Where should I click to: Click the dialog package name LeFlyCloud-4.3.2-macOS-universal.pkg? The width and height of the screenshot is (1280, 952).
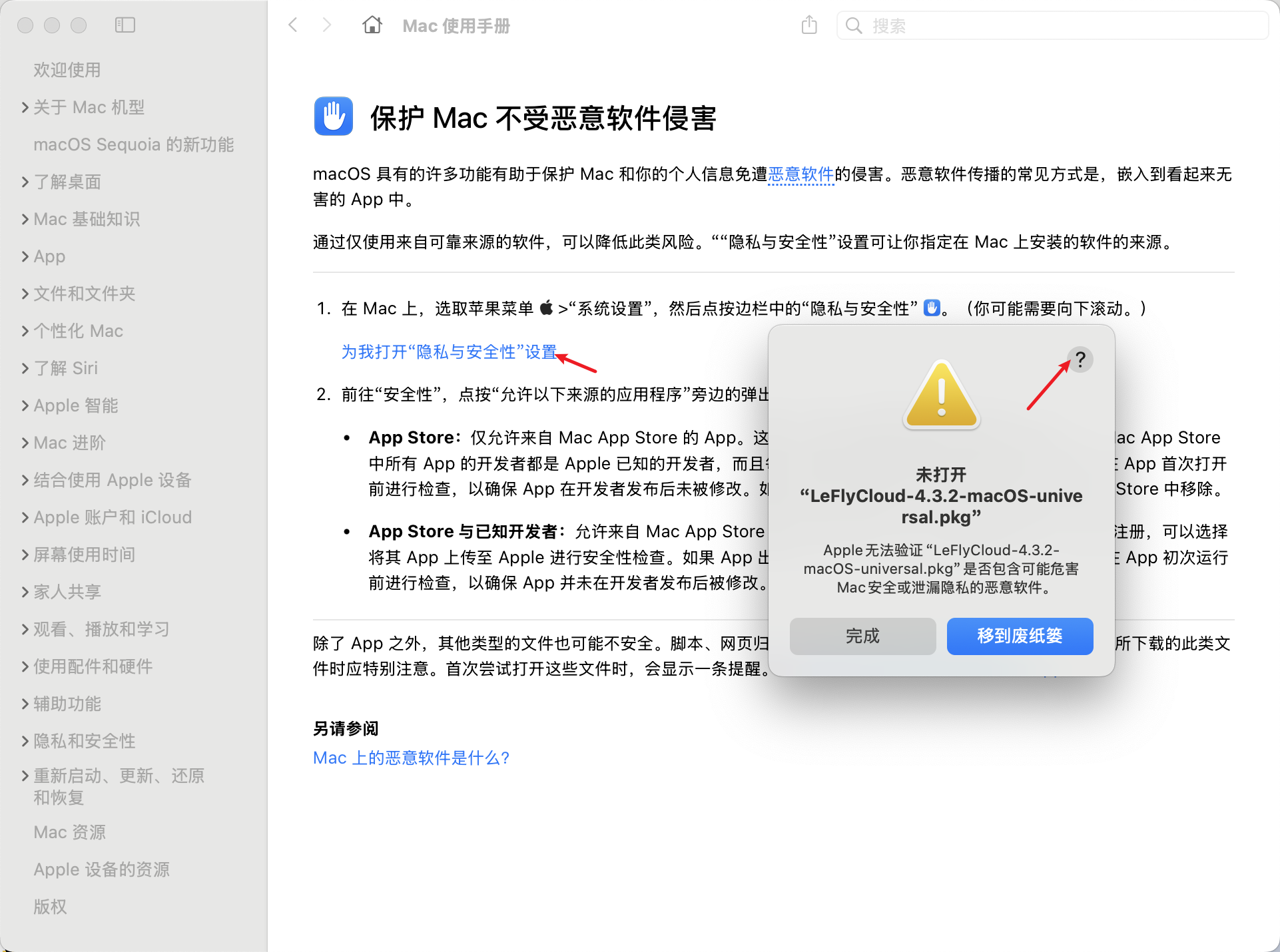tap(941, 506)
